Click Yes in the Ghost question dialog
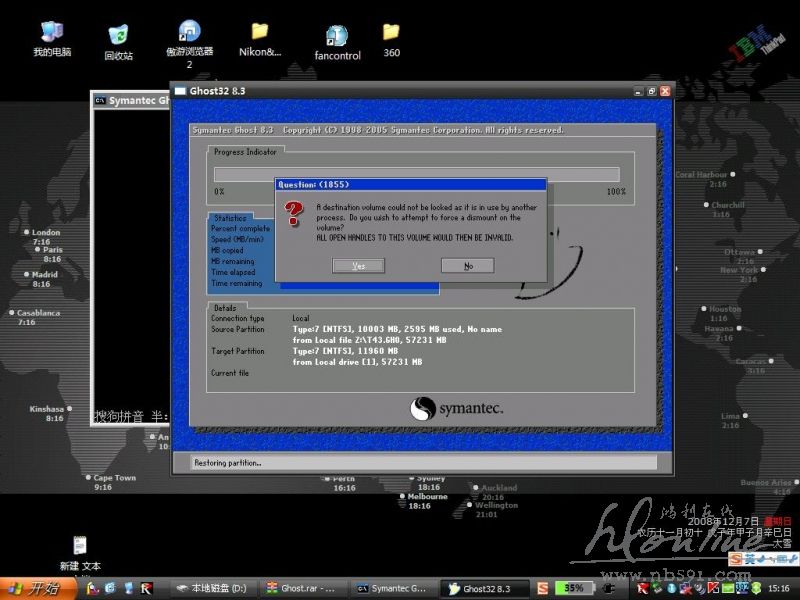Image resolution: width=800 pixels, height=600 pixels. [359, 266]
